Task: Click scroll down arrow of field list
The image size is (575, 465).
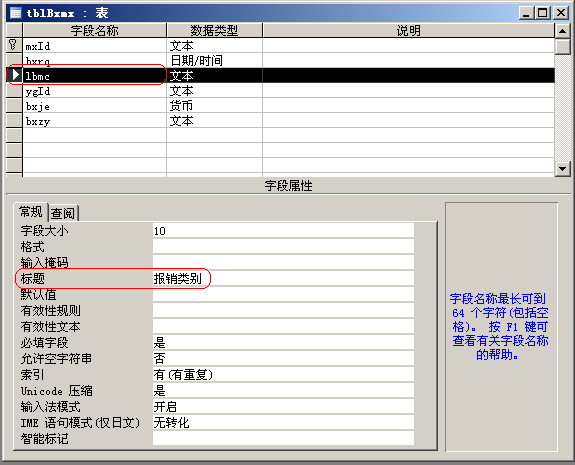Action: tap(562, 169)
